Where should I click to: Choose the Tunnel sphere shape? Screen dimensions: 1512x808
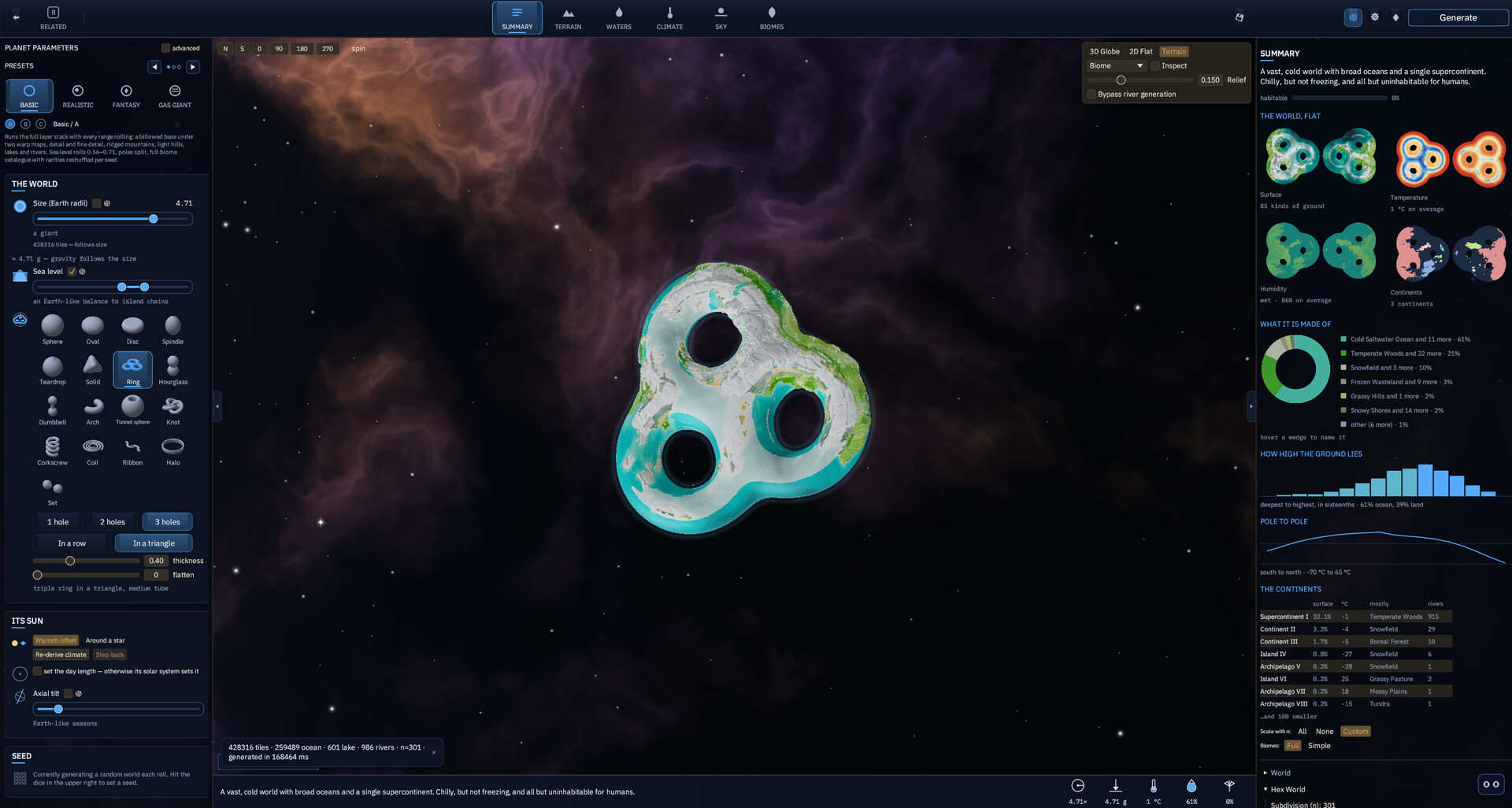132,410
